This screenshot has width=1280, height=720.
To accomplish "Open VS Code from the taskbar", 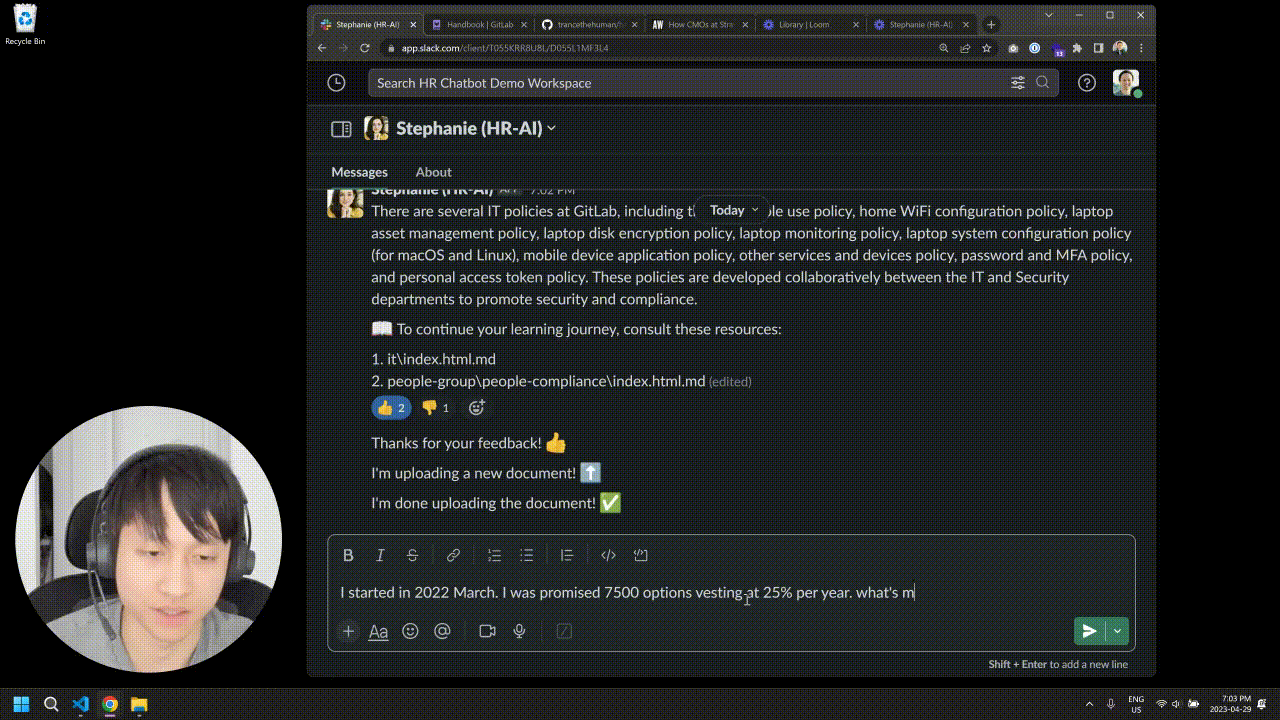I will pyautogui.click(x=81, y=704).
